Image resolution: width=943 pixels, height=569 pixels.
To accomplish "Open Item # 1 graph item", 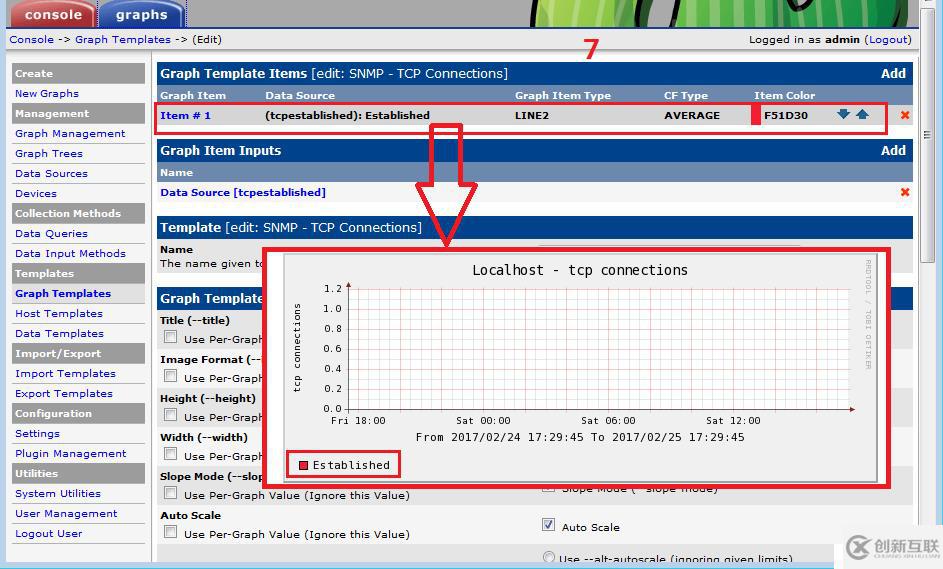I will tap(185, 115).
